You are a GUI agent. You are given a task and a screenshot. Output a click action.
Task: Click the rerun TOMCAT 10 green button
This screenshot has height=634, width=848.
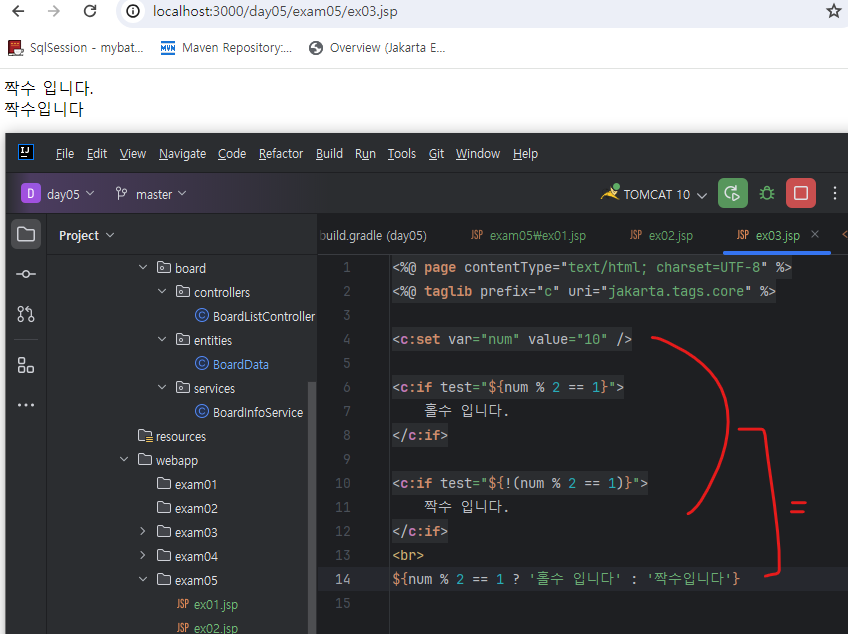coord(733,193)
